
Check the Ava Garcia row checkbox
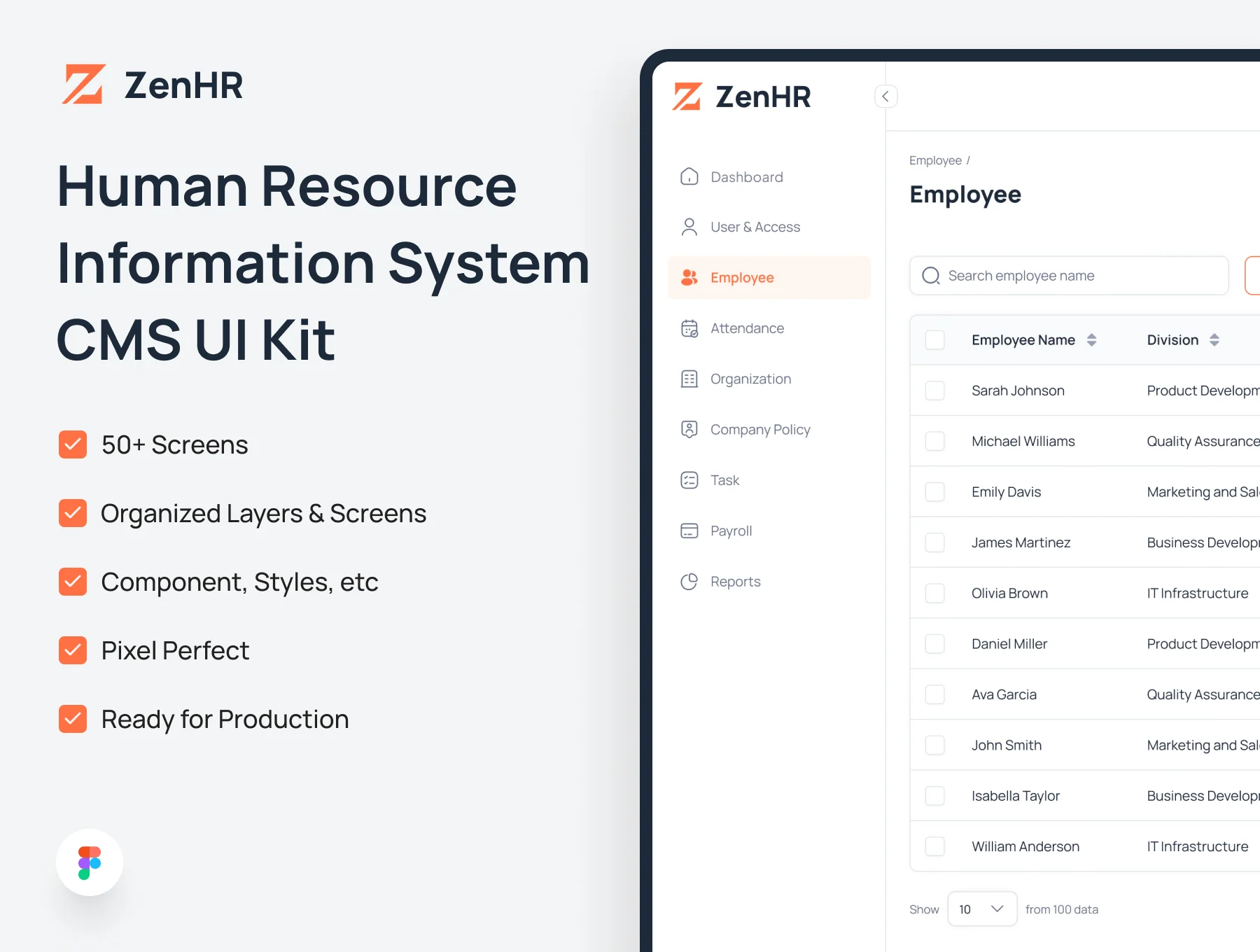935,694
